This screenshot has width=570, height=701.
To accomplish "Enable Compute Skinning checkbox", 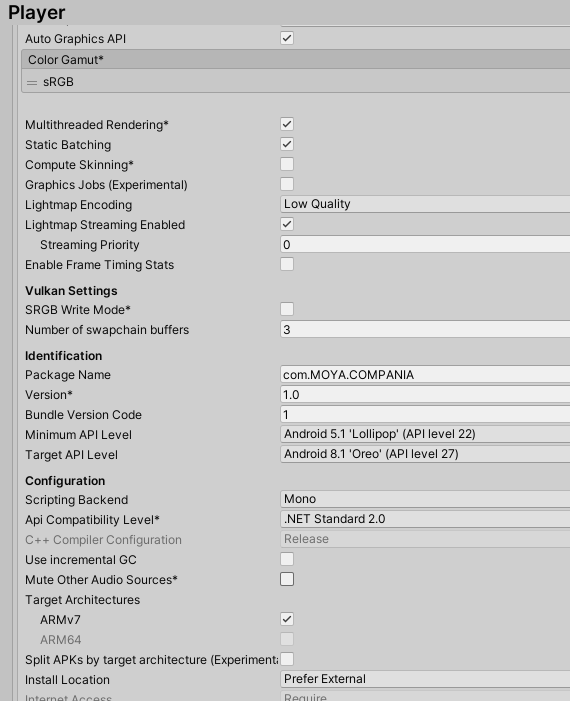I will click(x=287, y=164).
